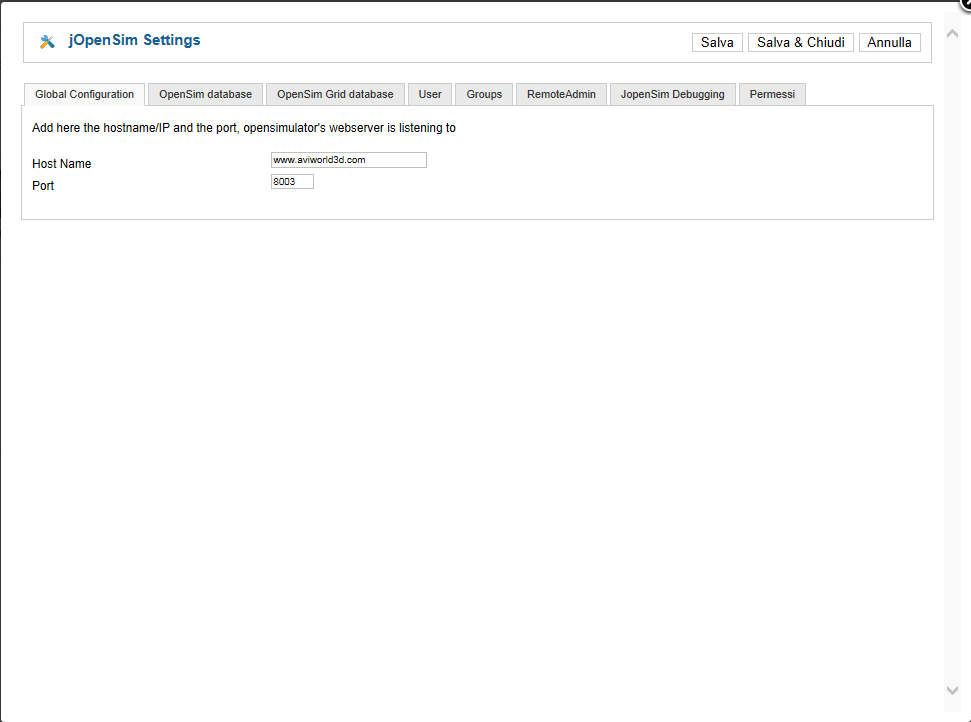Viewport: 971px width, 722px height.
Task: Focus the Host Name input field
Action: [349, 160]
